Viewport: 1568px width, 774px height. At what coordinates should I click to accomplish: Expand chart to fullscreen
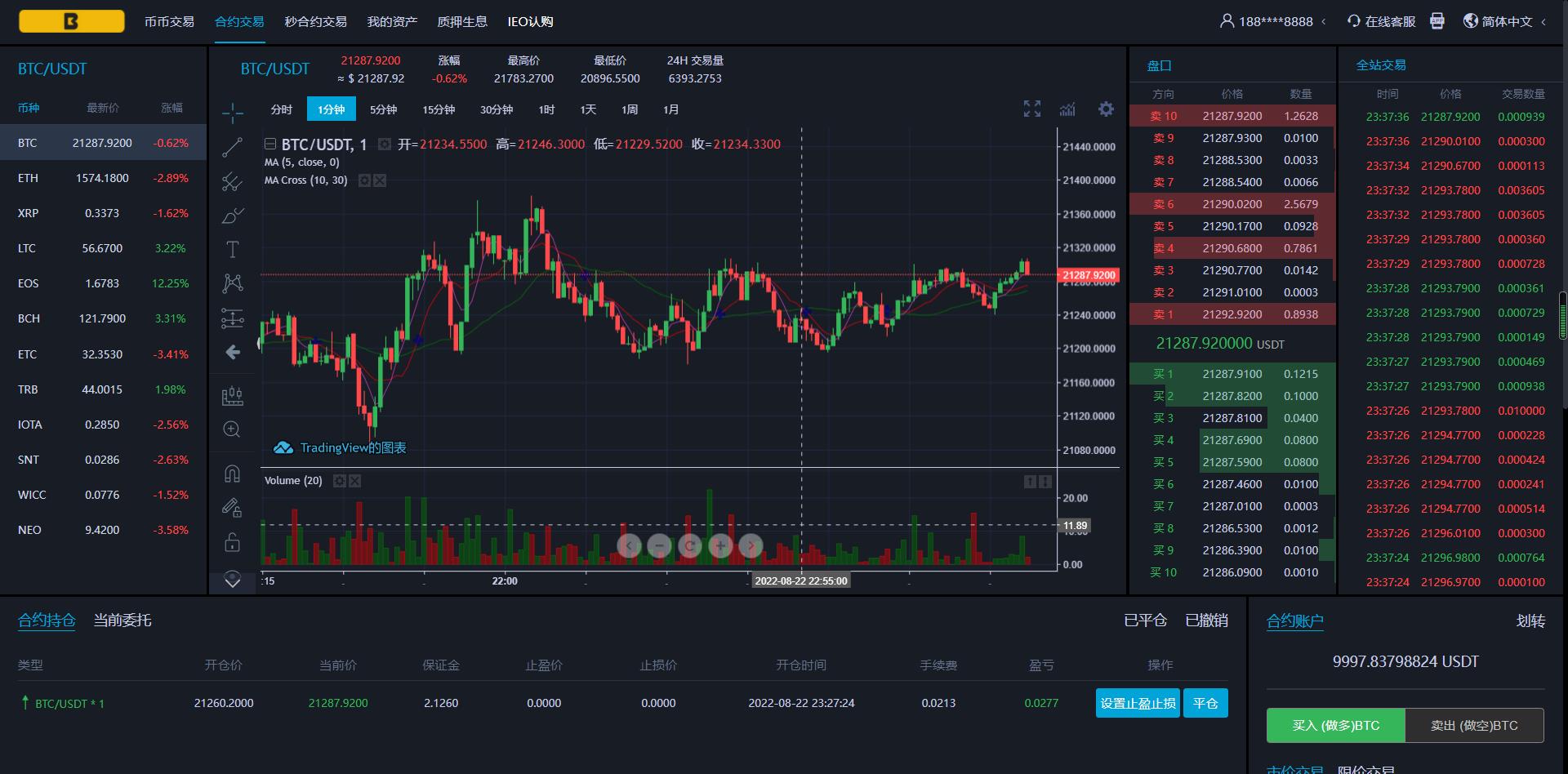pos(1032,109)
